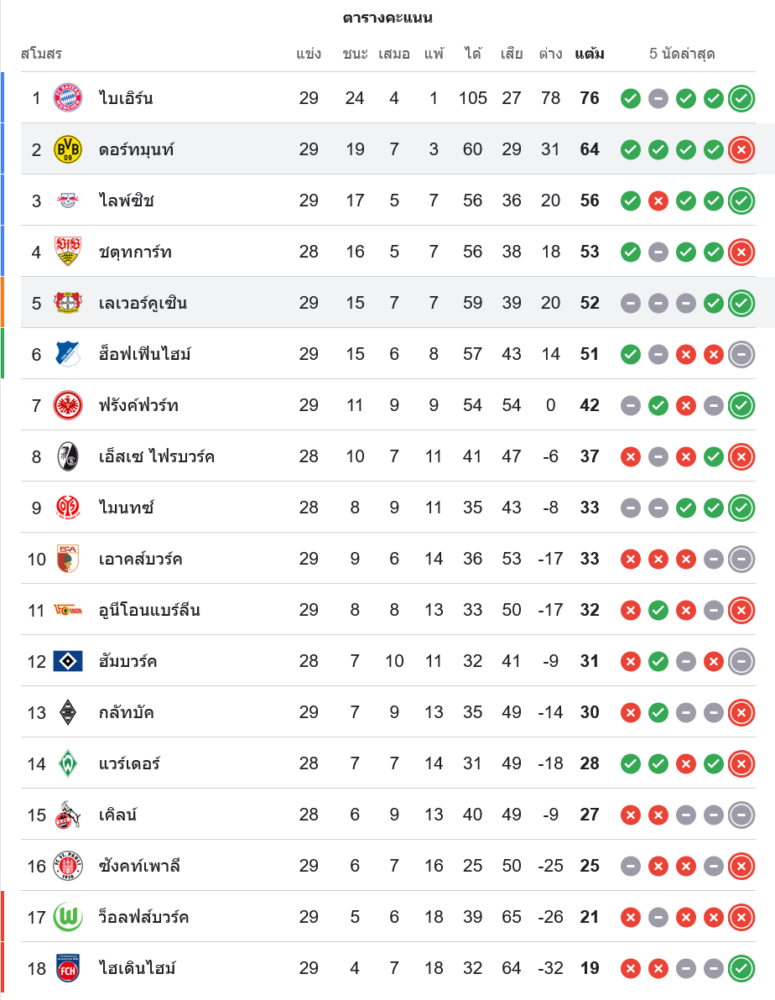This screenshot has width=775, height=1000.
Task: Click the แต้ม points column header
Action: click(589, 53)
